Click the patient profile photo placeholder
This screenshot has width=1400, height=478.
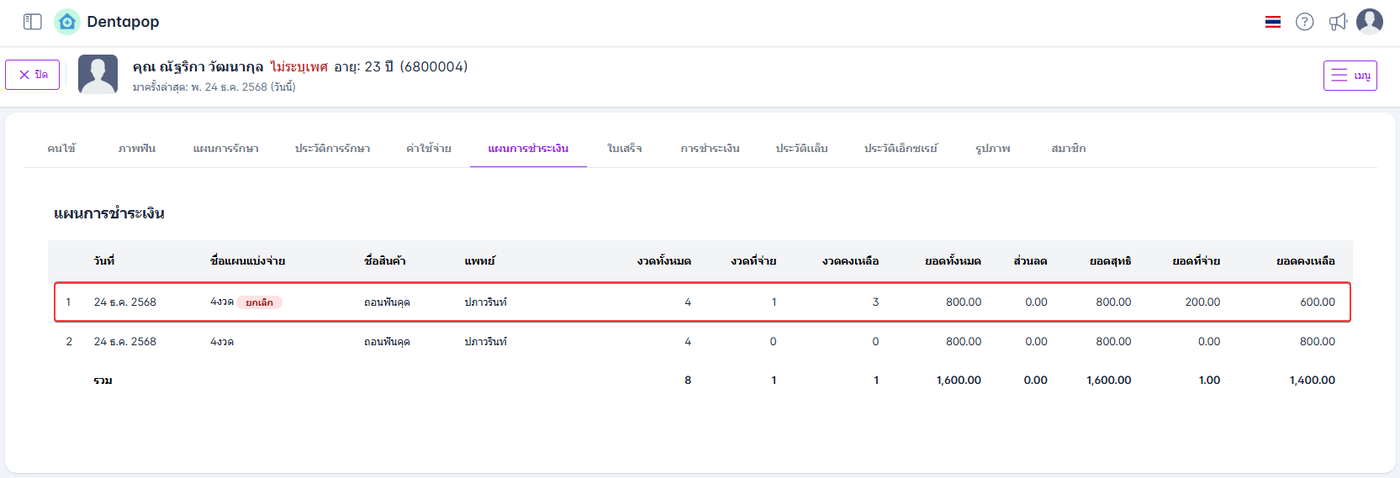98,75
